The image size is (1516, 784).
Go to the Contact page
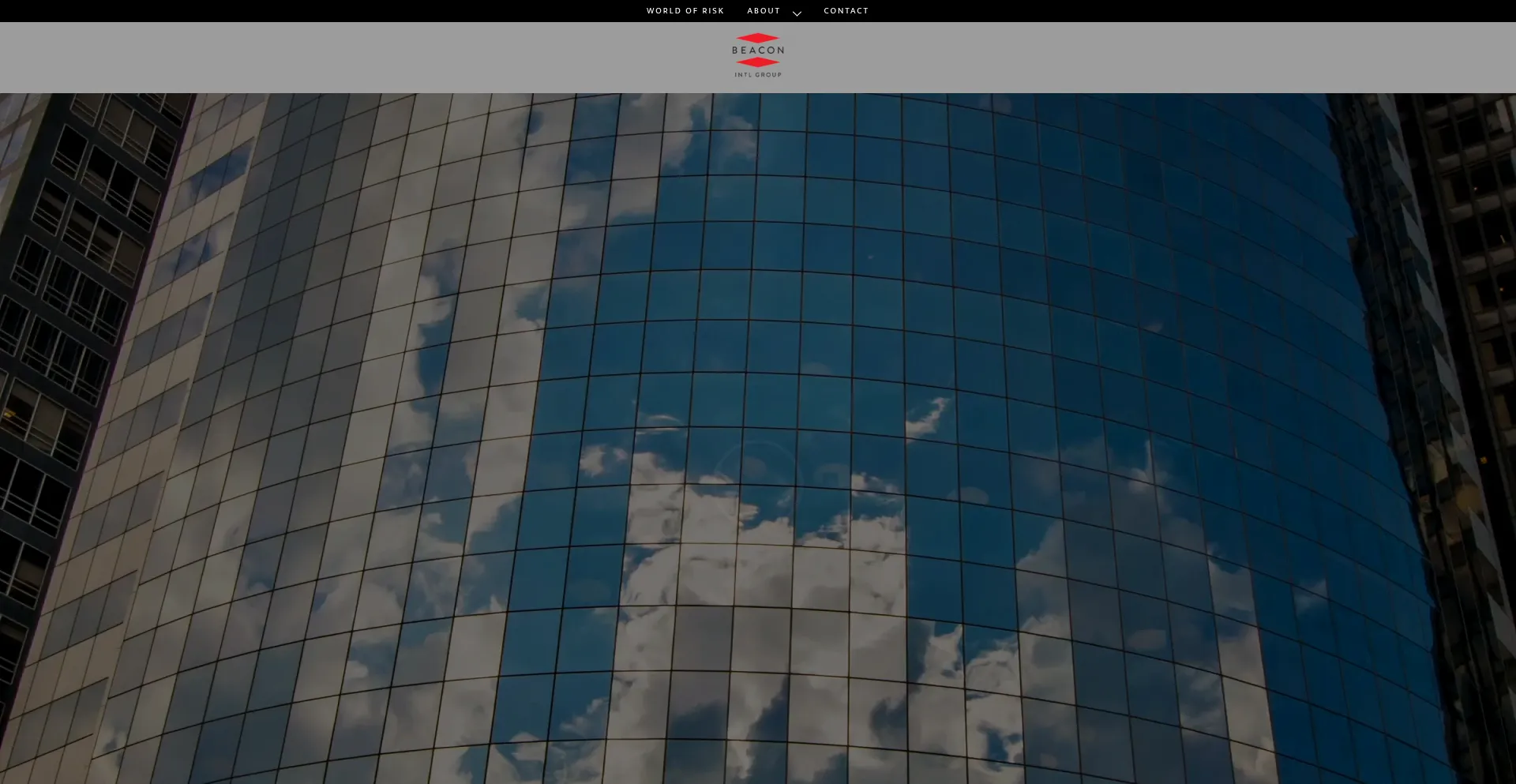tap(846, 11)
